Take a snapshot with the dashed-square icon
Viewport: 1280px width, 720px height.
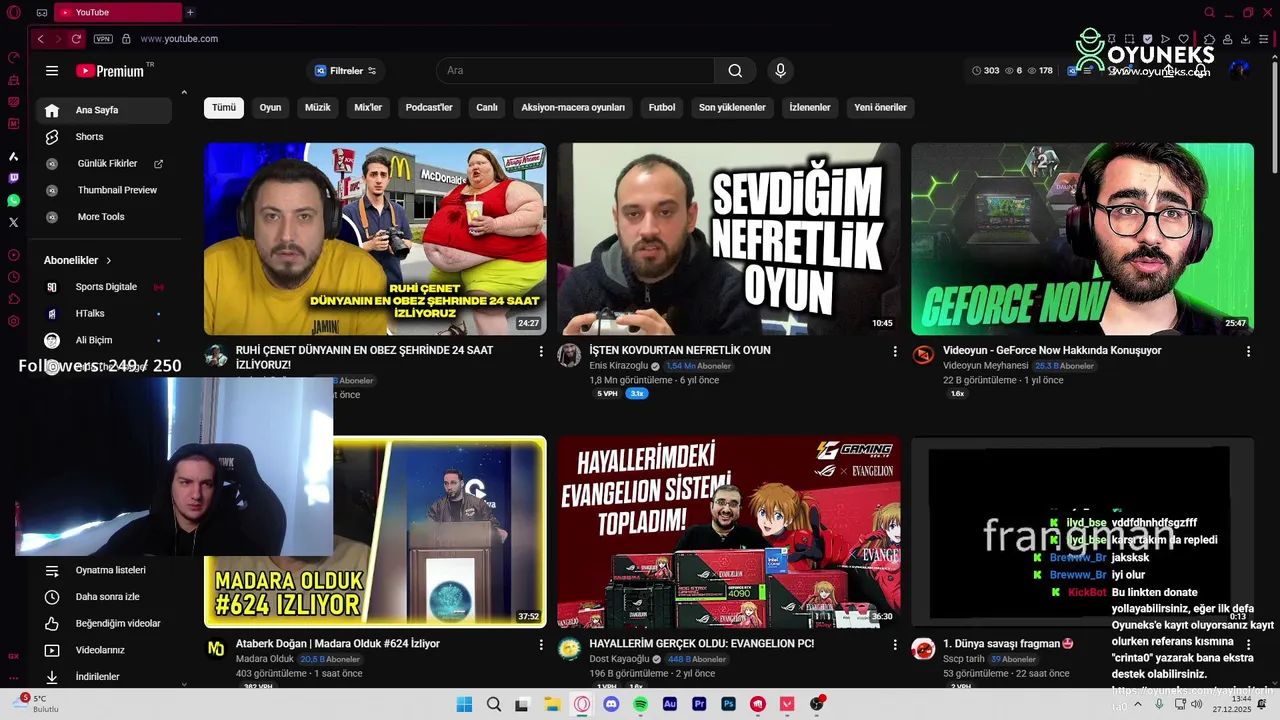pos(1129,39)
